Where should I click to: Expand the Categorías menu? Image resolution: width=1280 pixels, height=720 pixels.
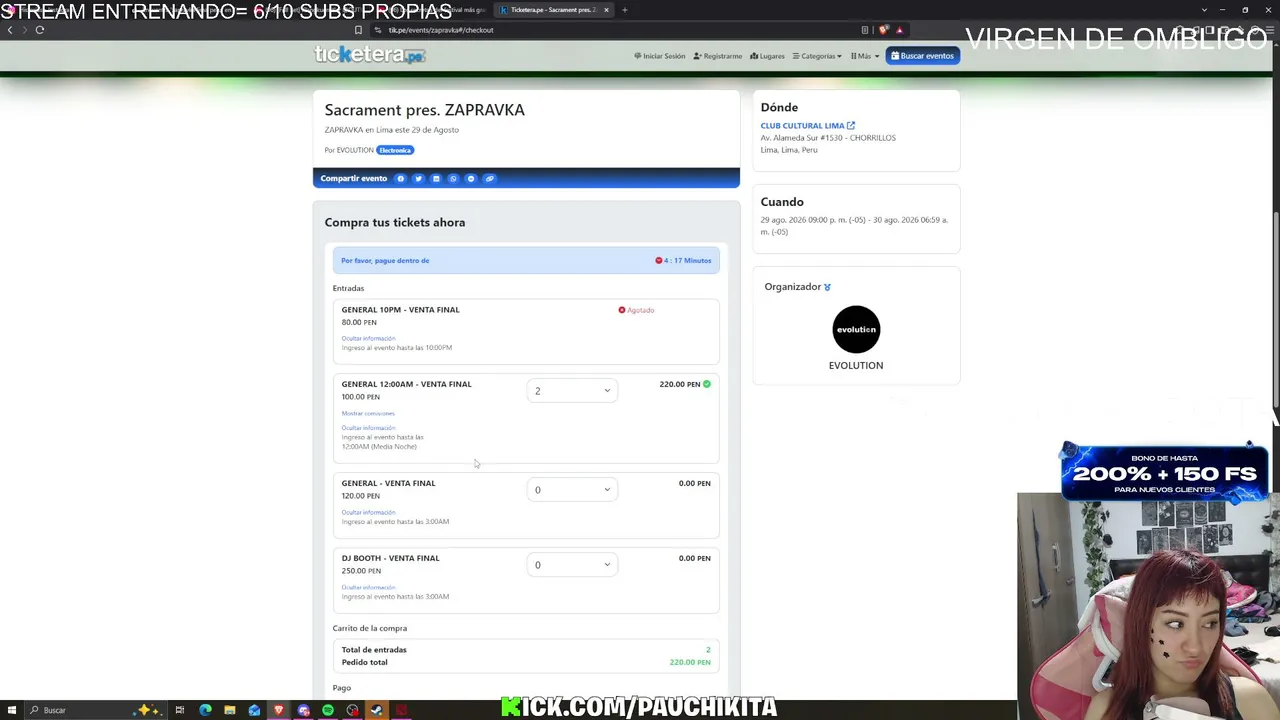817,56
